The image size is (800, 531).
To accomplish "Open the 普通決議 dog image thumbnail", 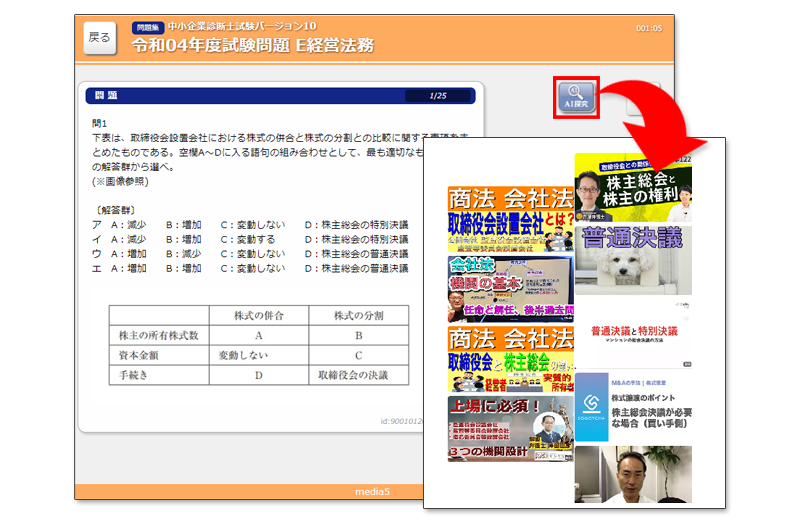I will click(633, 260).
